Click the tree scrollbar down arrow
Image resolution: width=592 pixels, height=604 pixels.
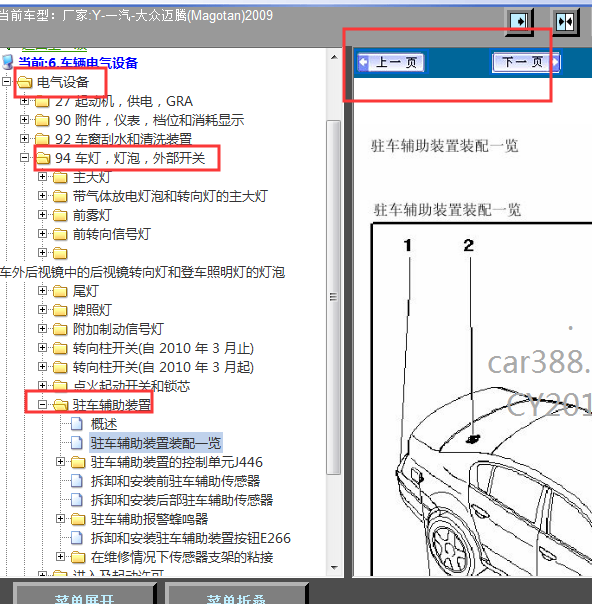334,568
